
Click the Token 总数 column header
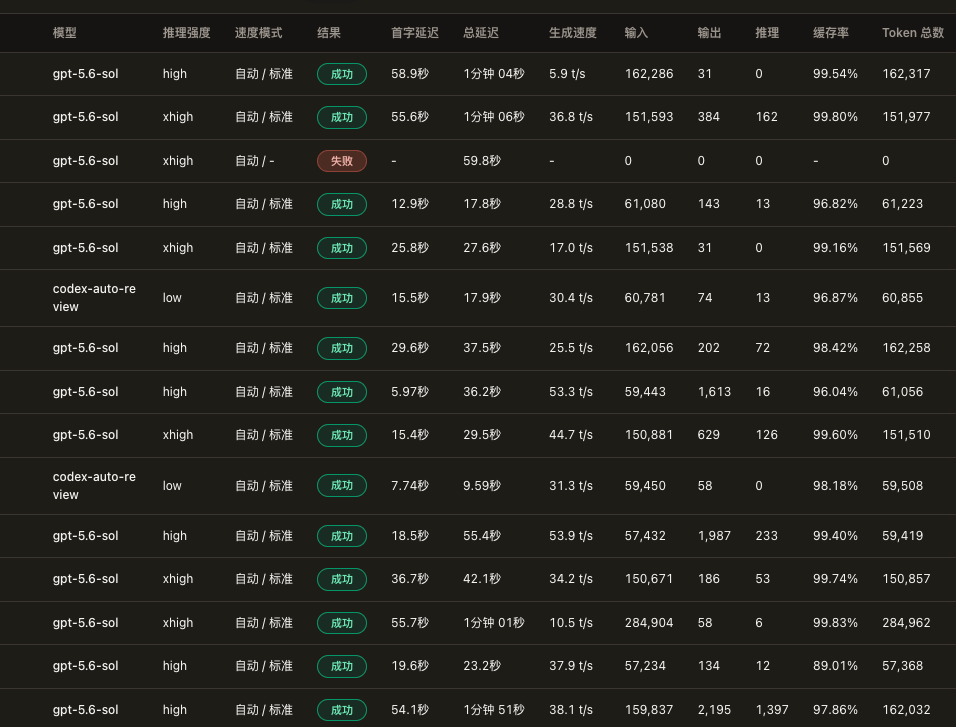click(x=913, y=33)
